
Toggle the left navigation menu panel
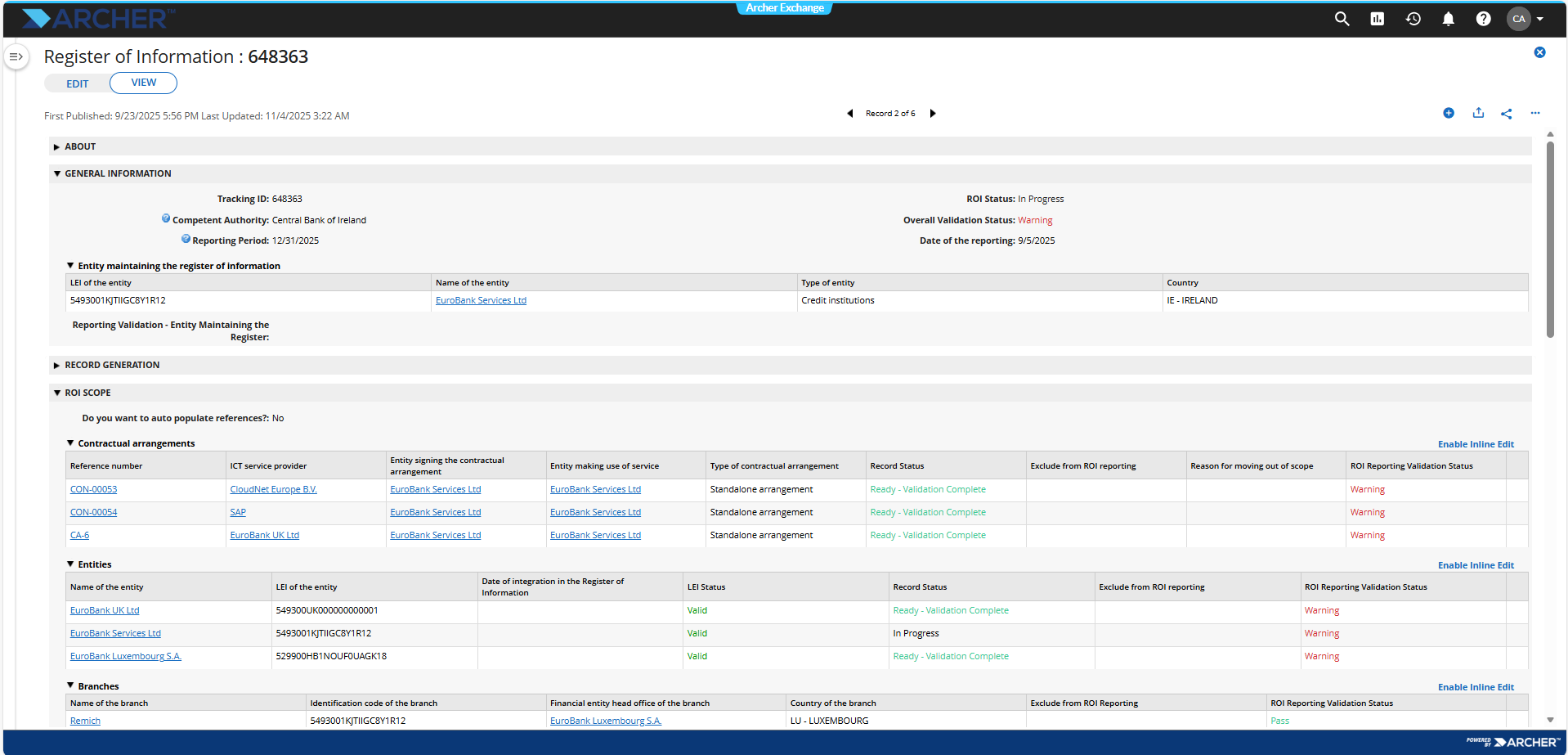tap(16, 57)
